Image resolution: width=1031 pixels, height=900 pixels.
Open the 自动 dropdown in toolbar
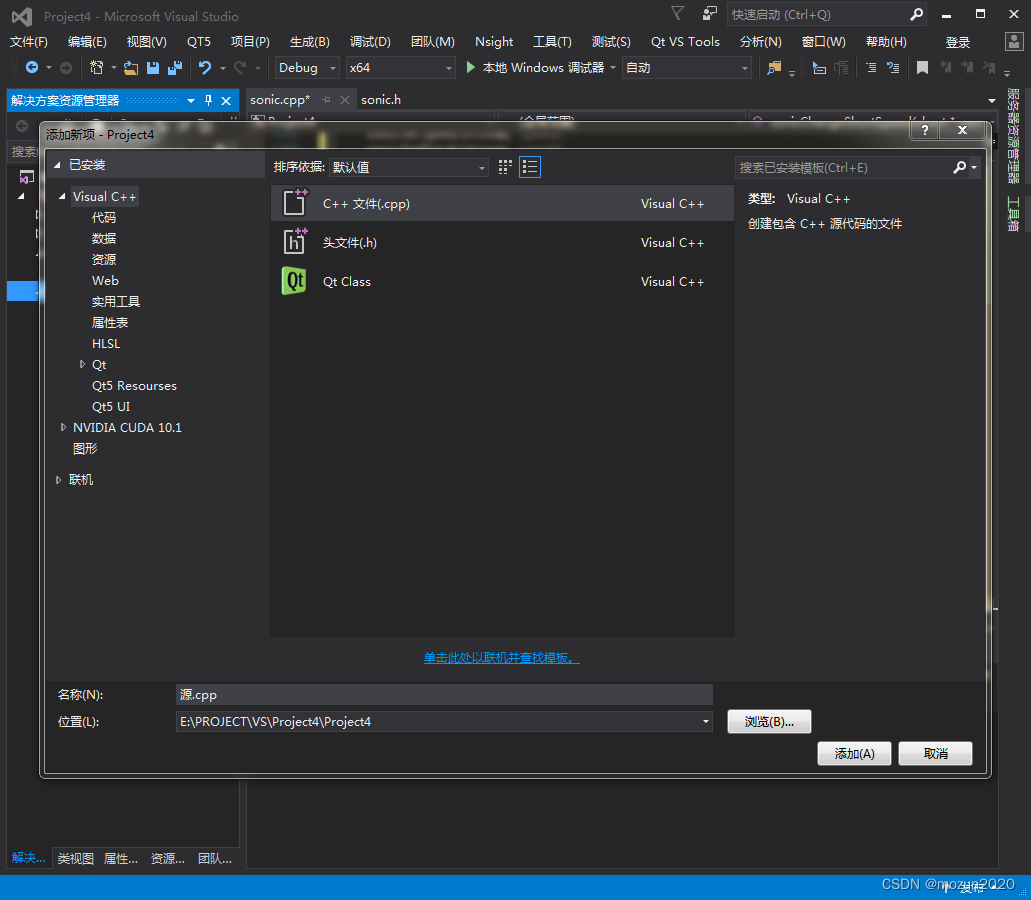click(x=686, y=67)
